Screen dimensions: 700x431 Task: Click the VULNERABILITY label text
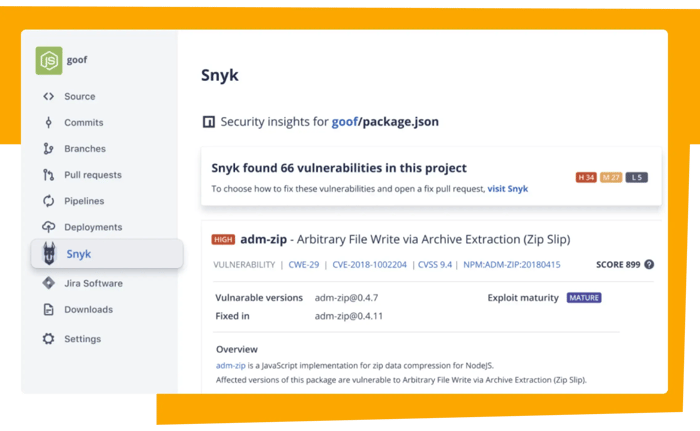tap(244, 264)
